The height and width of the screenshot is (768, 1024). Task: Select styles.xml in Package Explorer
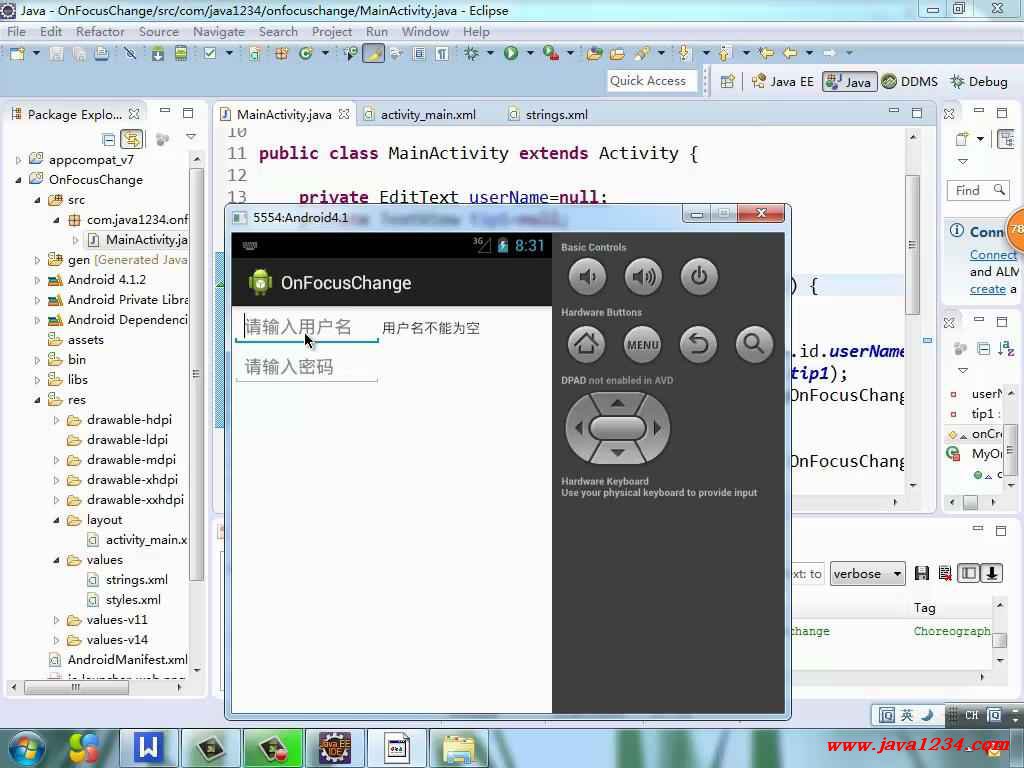click(133, 600)
